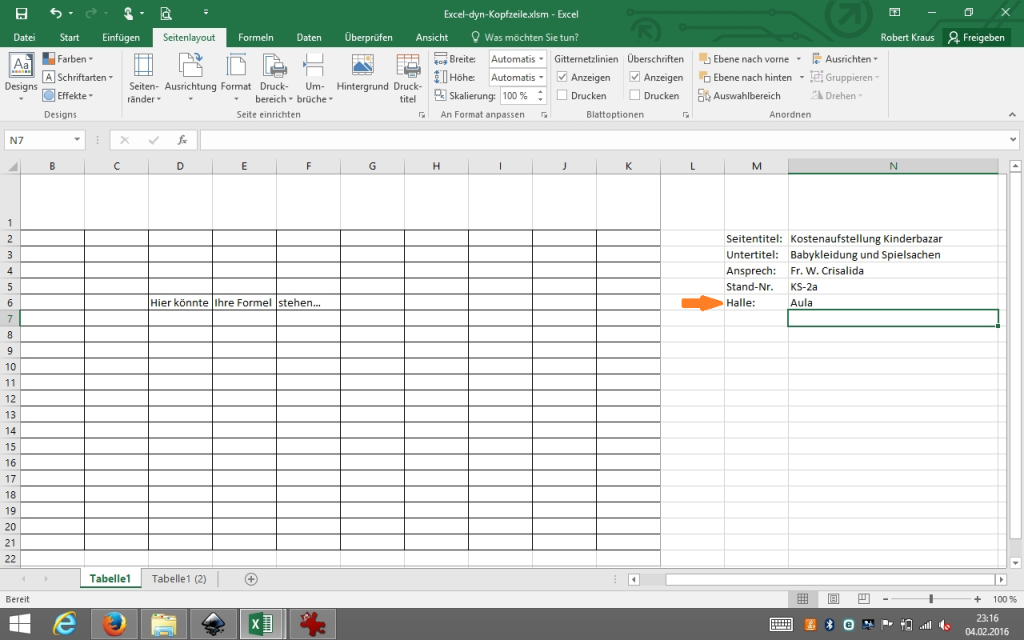The height and width of the screenshot is (640, 1024).
Task: Switch to the Einfügen tab
Action: click(x=121, y=37)
